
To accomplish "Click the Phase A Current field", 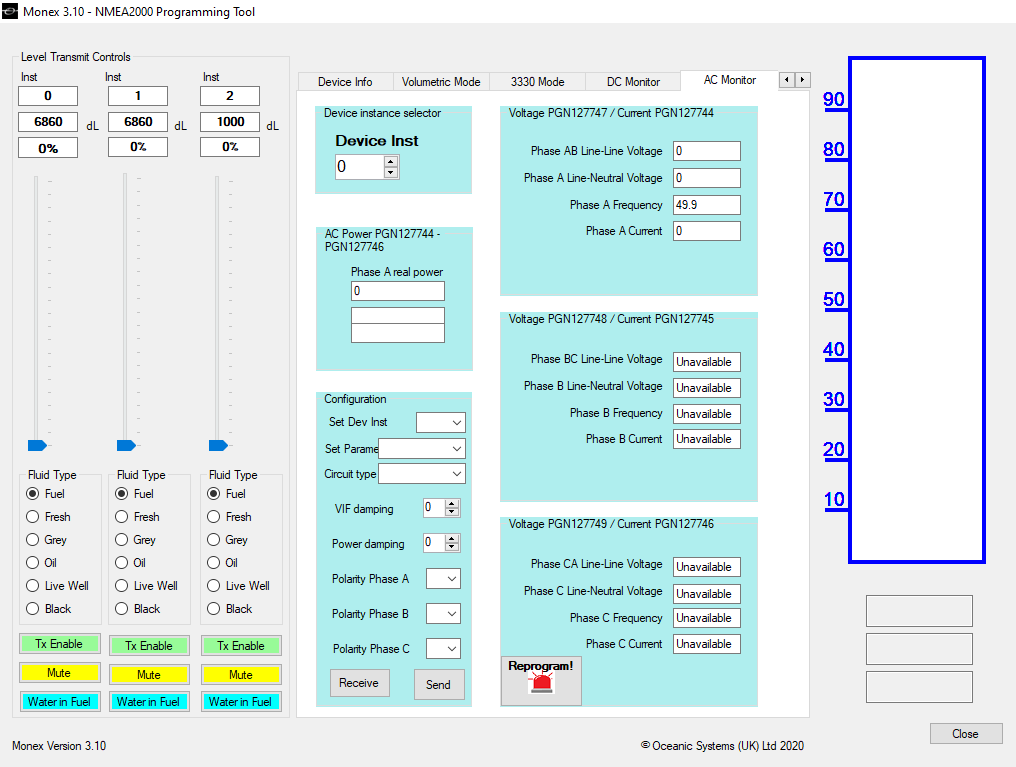I will point(707,231).
